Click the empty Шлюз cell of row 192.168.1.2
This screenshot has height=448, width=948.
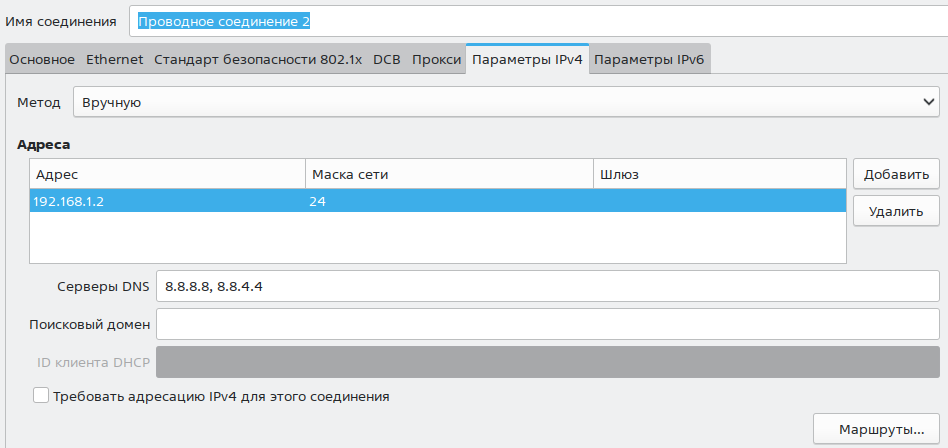(x=719, y=201)
